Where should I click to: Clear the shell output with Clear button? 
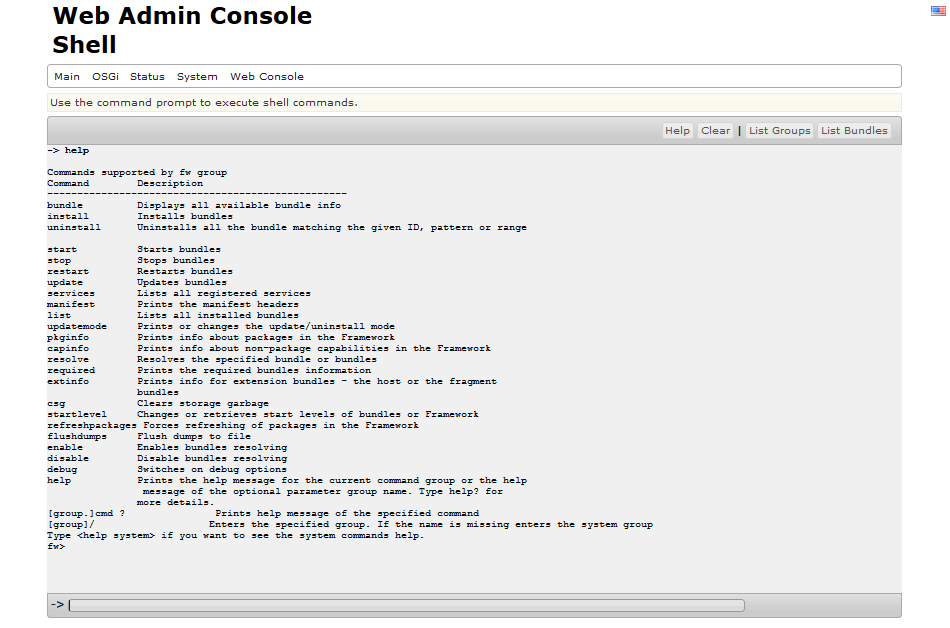(x=715, y=131)
